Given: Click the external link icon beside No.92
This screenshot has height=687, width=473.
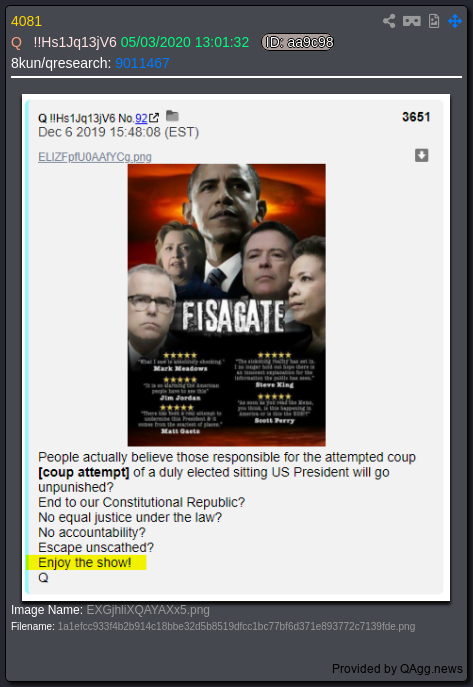Looking at the screenshot, I should coord(154,118).
